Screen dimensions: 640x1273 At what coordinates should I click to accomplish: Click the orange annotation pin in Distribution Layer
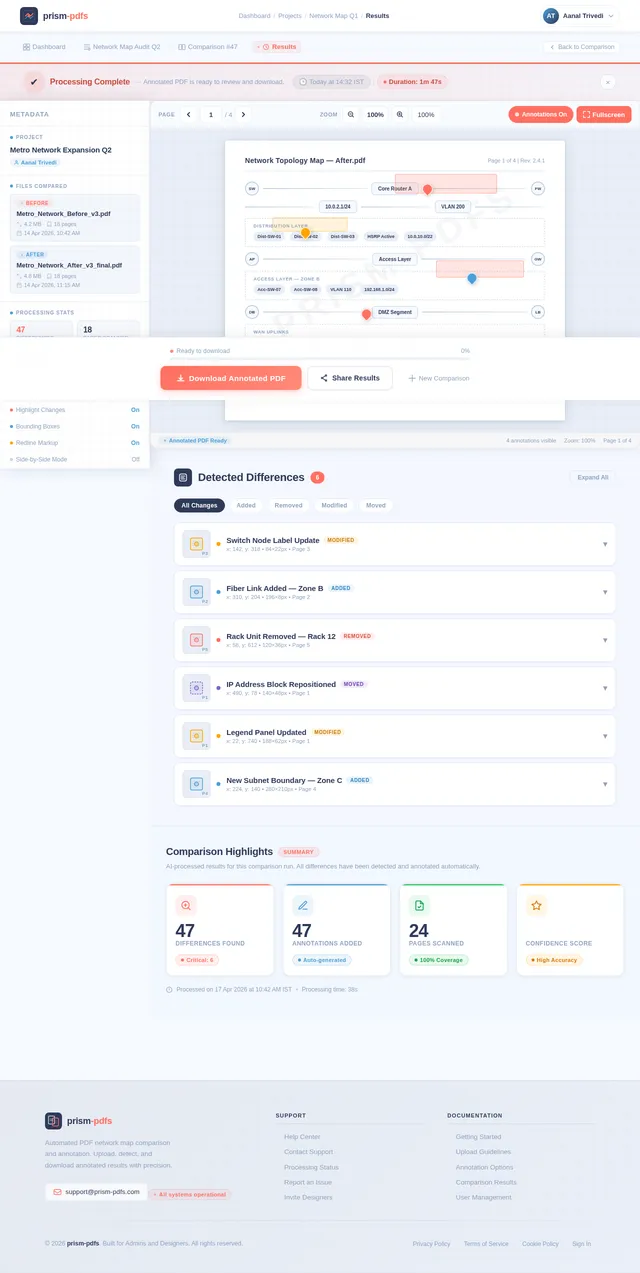pos(305,233)
